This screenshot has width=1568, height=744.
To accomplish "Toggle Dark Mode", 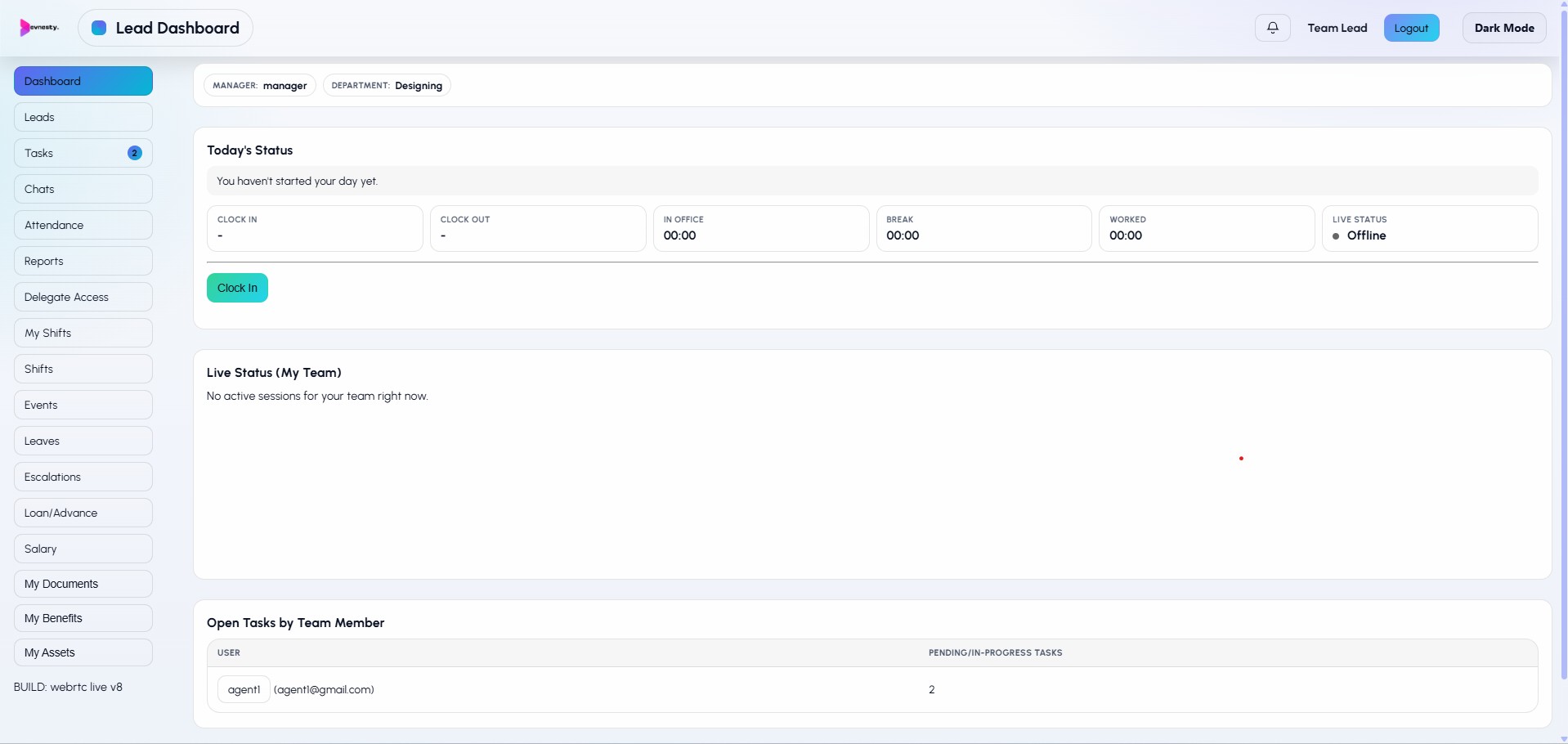I will click(x=1503, y=27).
